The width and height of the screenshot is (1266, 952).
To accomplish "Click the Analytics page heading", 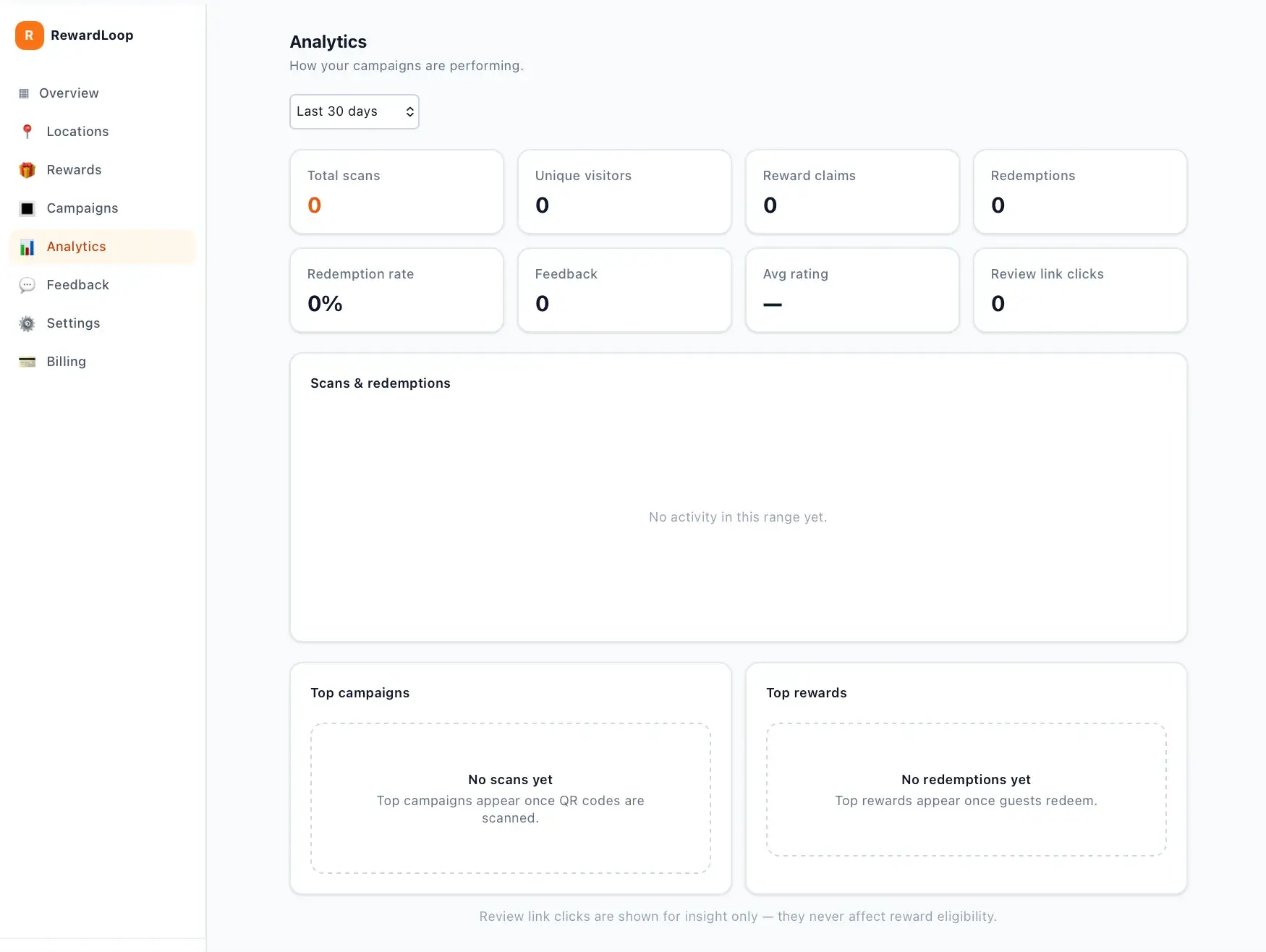I will 328,42.
